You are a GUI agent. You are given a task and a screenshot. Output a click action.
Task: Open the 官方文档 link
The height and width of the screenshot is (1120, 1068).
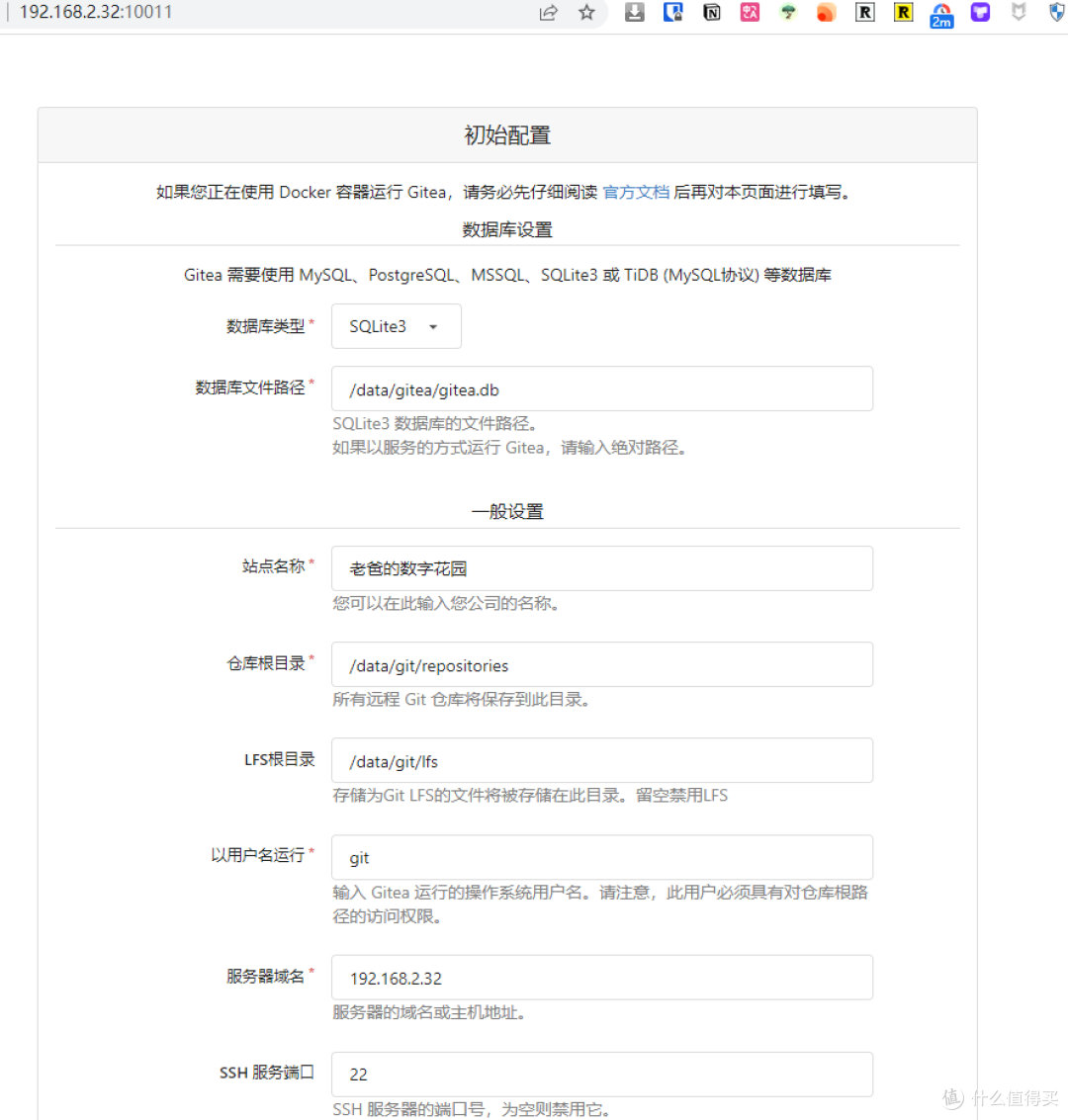pyautogui.click(x=636, y=192)
